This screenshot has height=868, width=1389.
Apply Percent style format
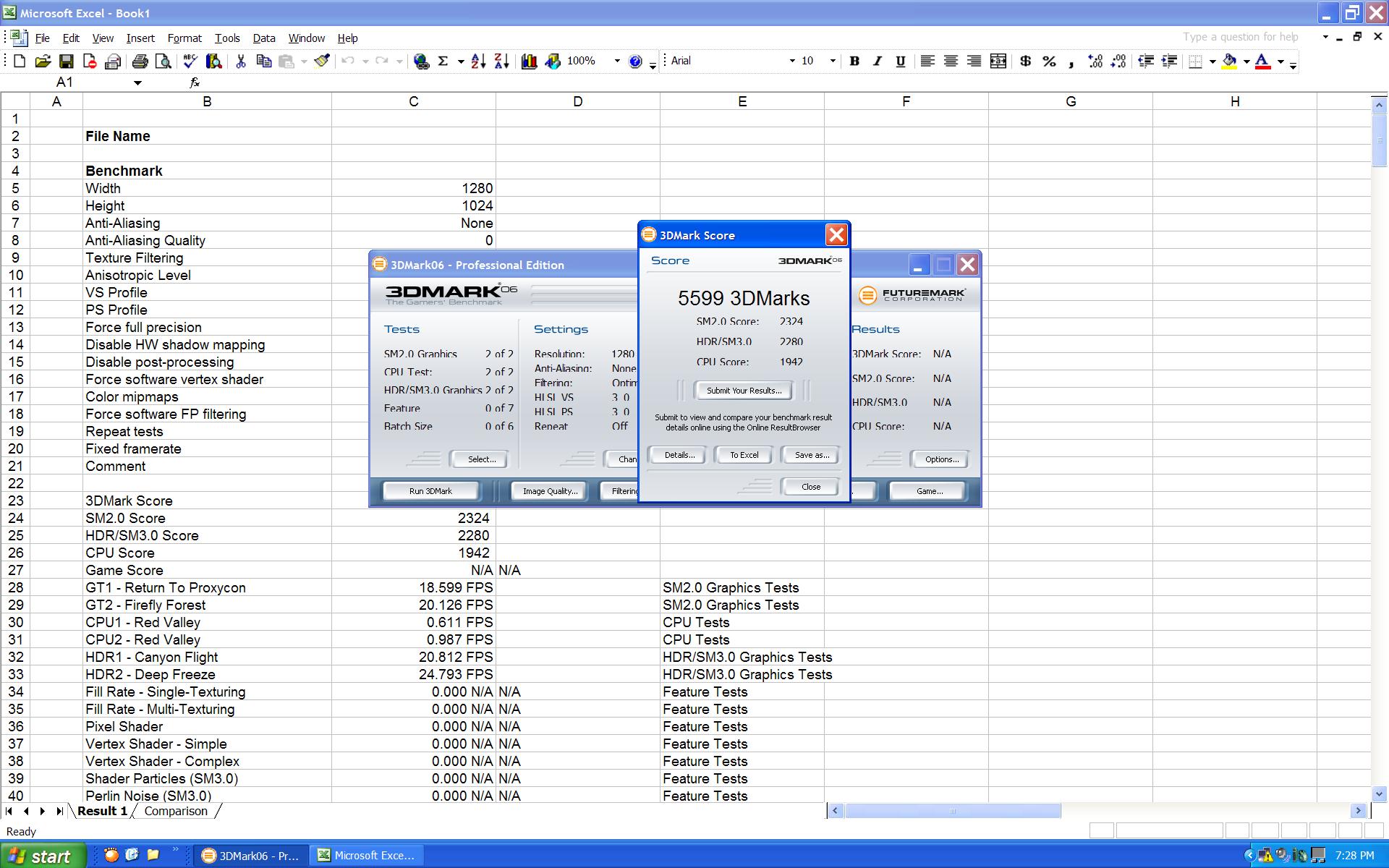(x=1049, y=61)
